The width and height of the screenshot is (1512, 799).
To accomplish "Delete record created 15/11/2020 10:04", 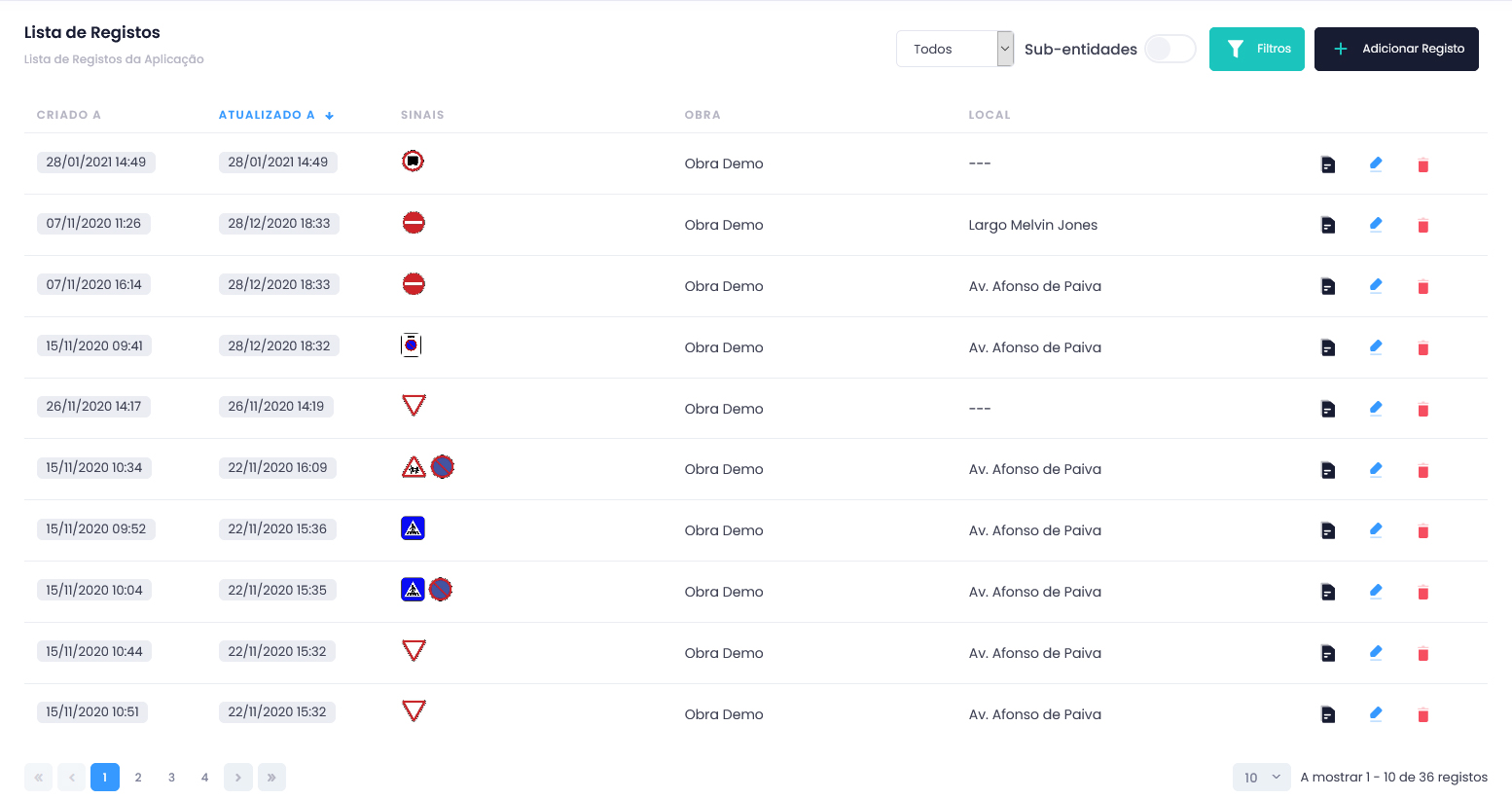I will point(1422,593).
